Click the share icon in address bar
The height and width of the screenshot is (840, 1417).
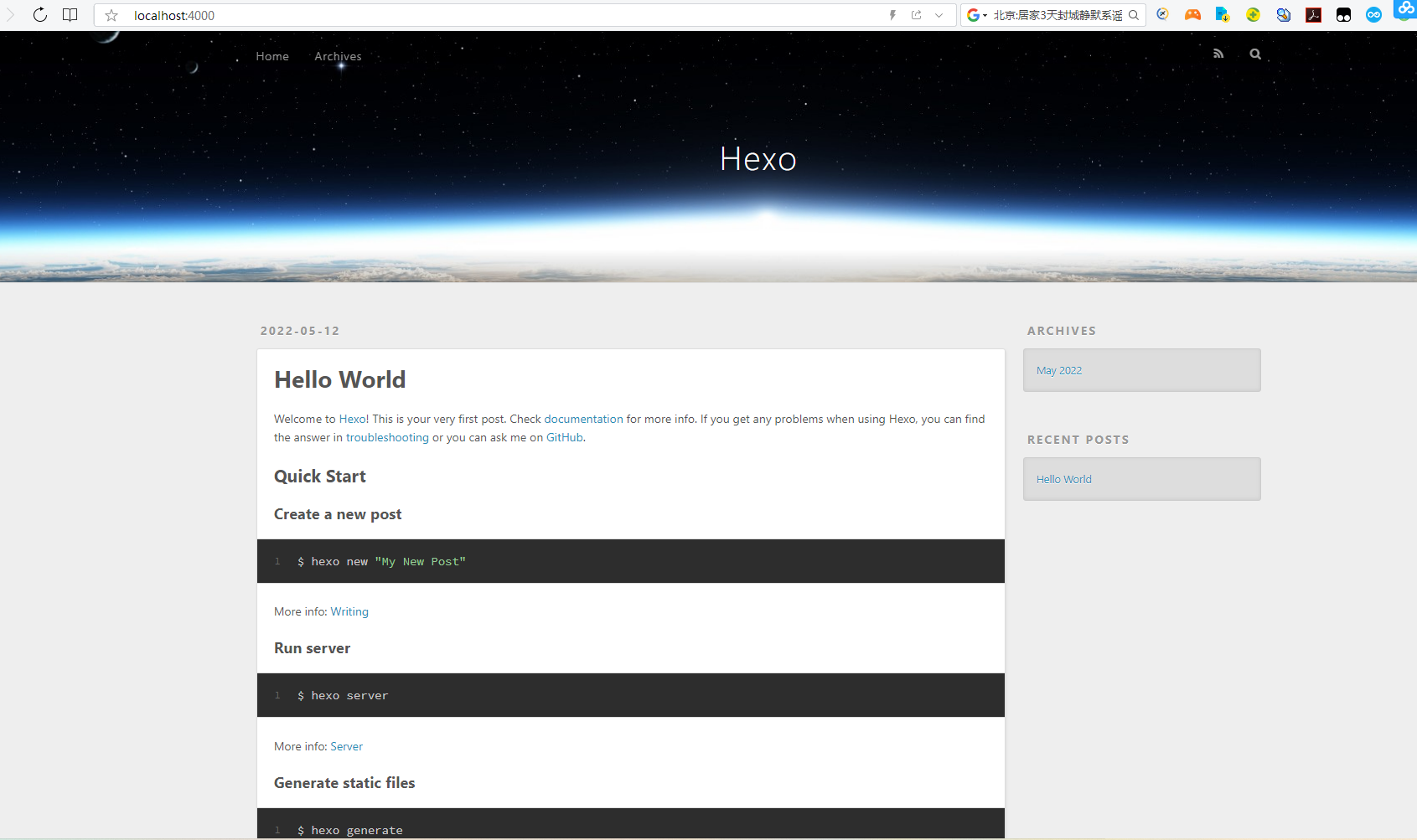point(916,15)
